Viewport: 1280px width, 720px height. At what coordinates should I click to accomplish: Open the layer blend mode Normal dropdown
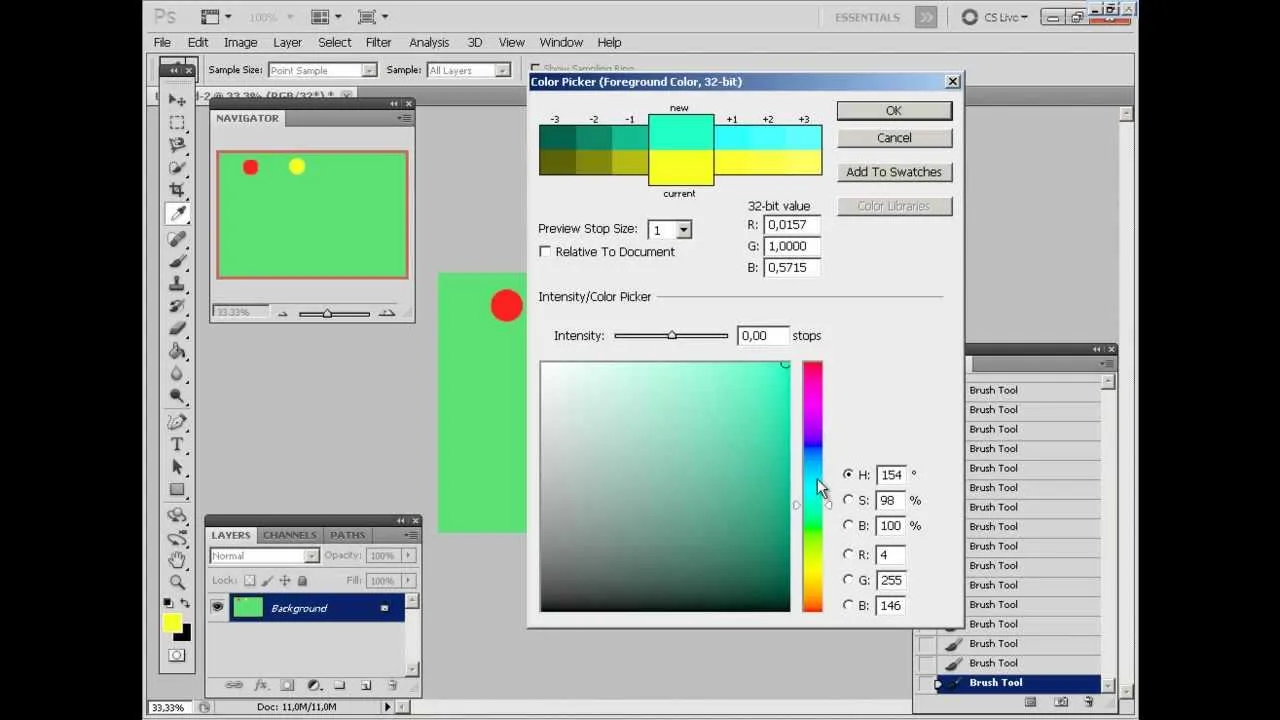coord(264,556)
